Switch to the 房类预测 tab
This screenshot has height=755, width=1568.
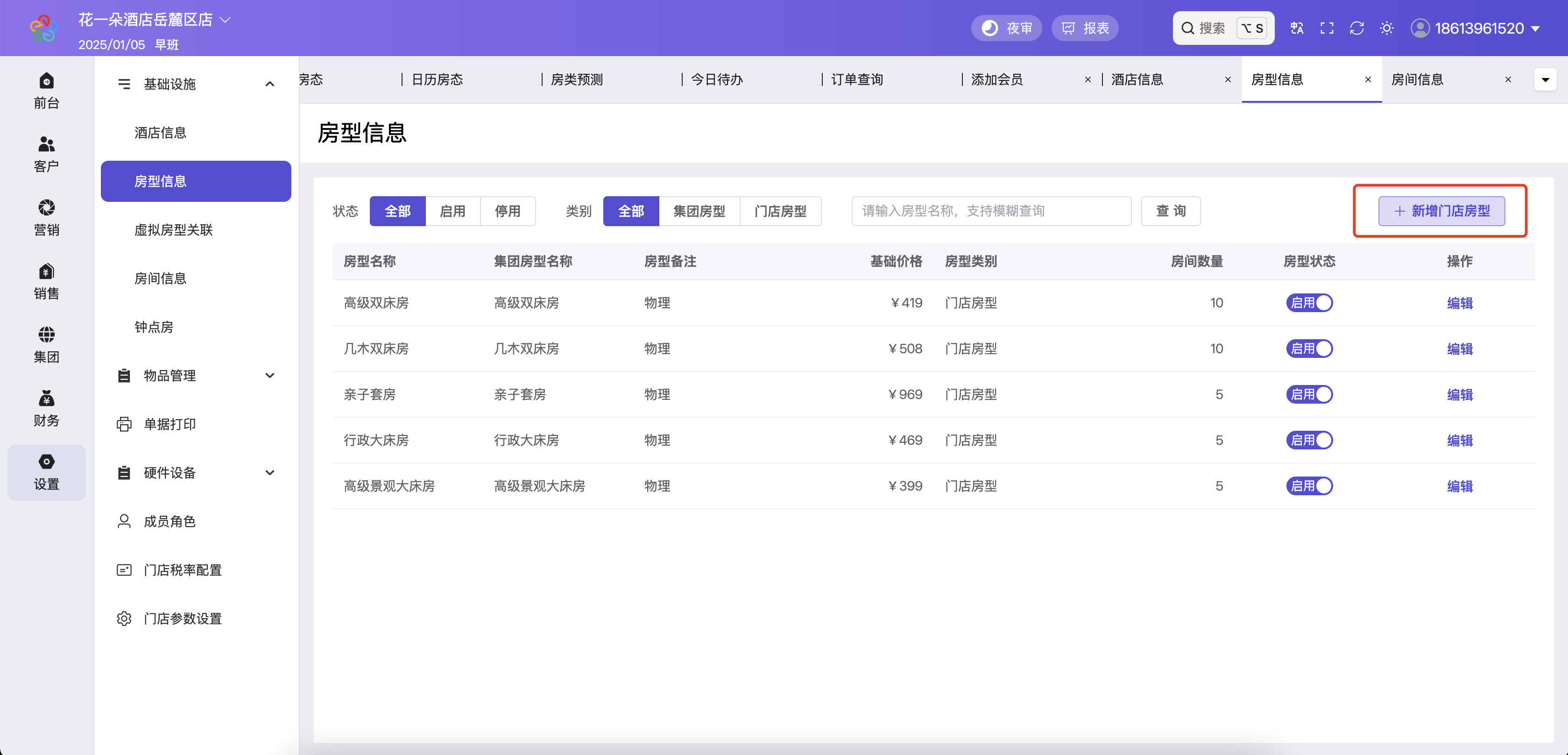pyautogui.click(x=576, y=80)
